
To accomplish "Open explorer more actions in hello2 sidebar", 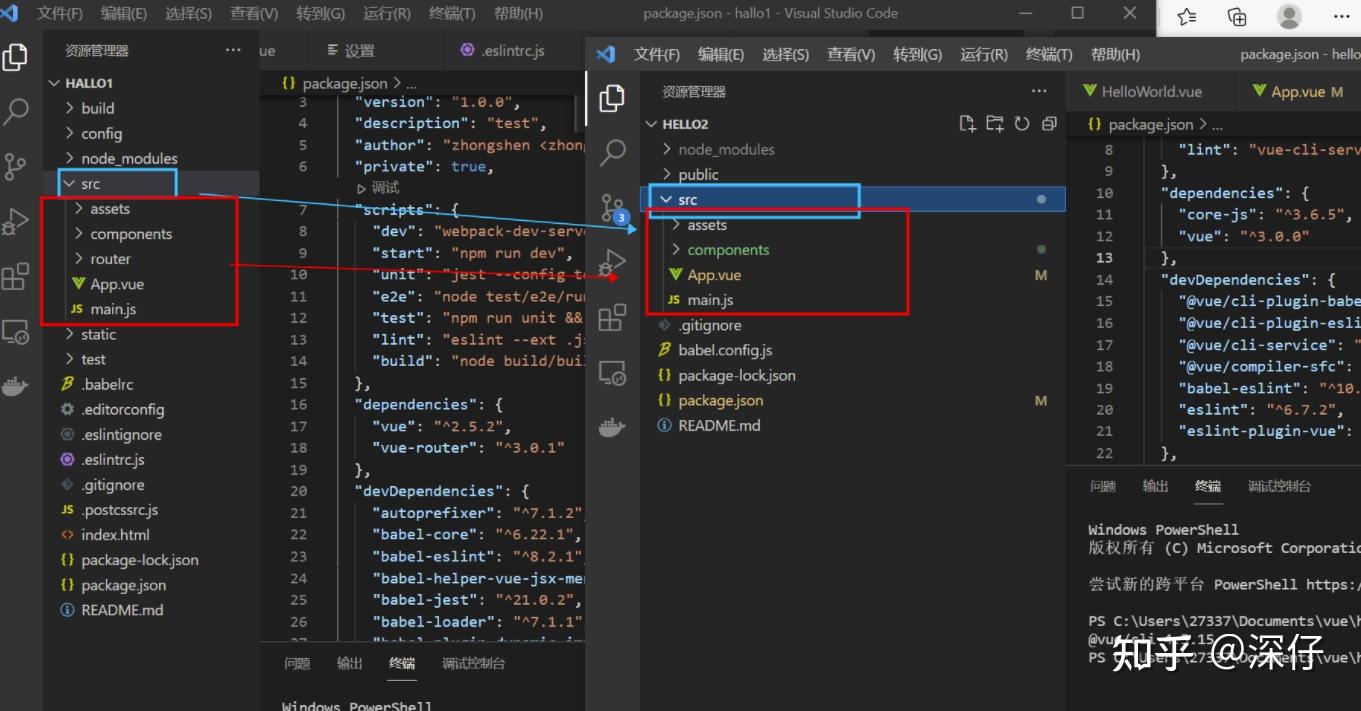I will point(1039,91).
